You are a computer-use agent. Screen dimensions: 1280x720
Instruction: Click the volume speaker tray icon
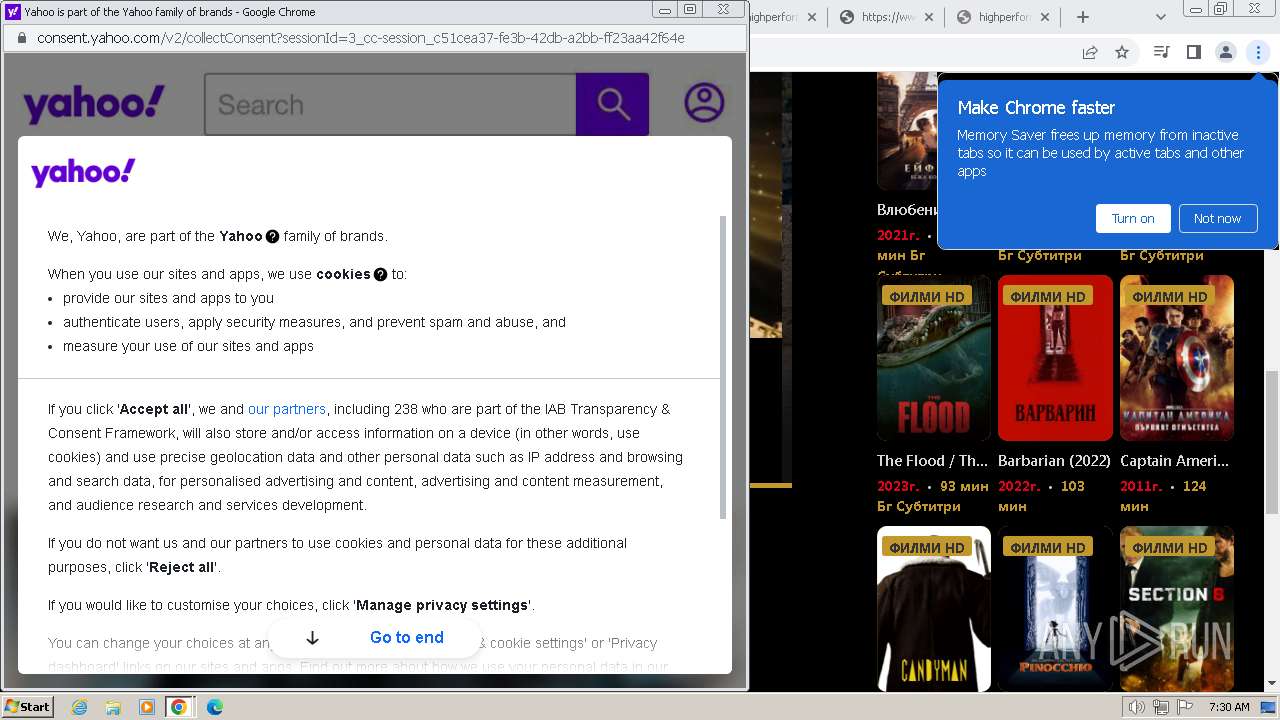[1136, 707]
